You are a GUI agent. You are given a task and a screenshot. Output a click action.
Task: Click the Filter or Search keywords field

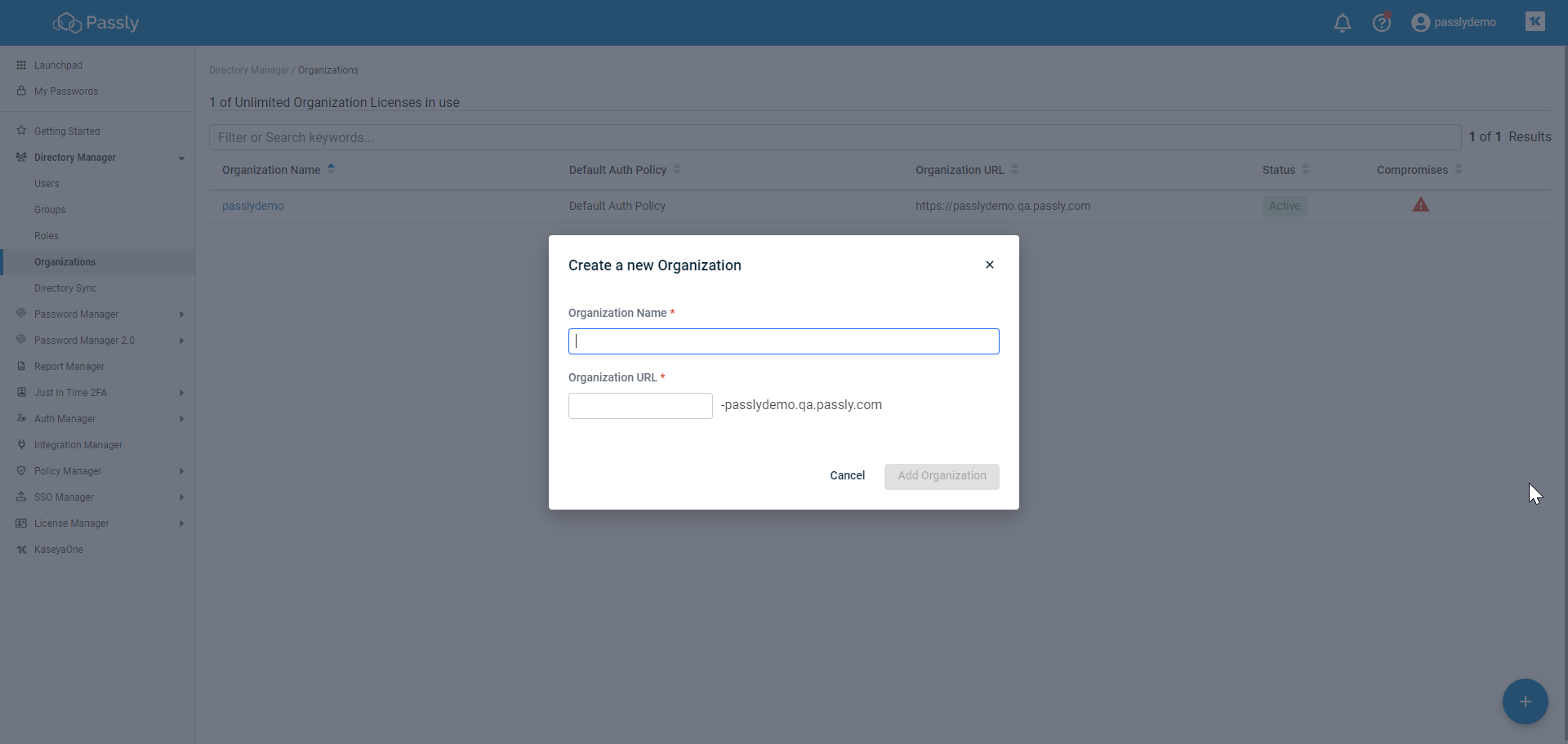coord(835,137)
